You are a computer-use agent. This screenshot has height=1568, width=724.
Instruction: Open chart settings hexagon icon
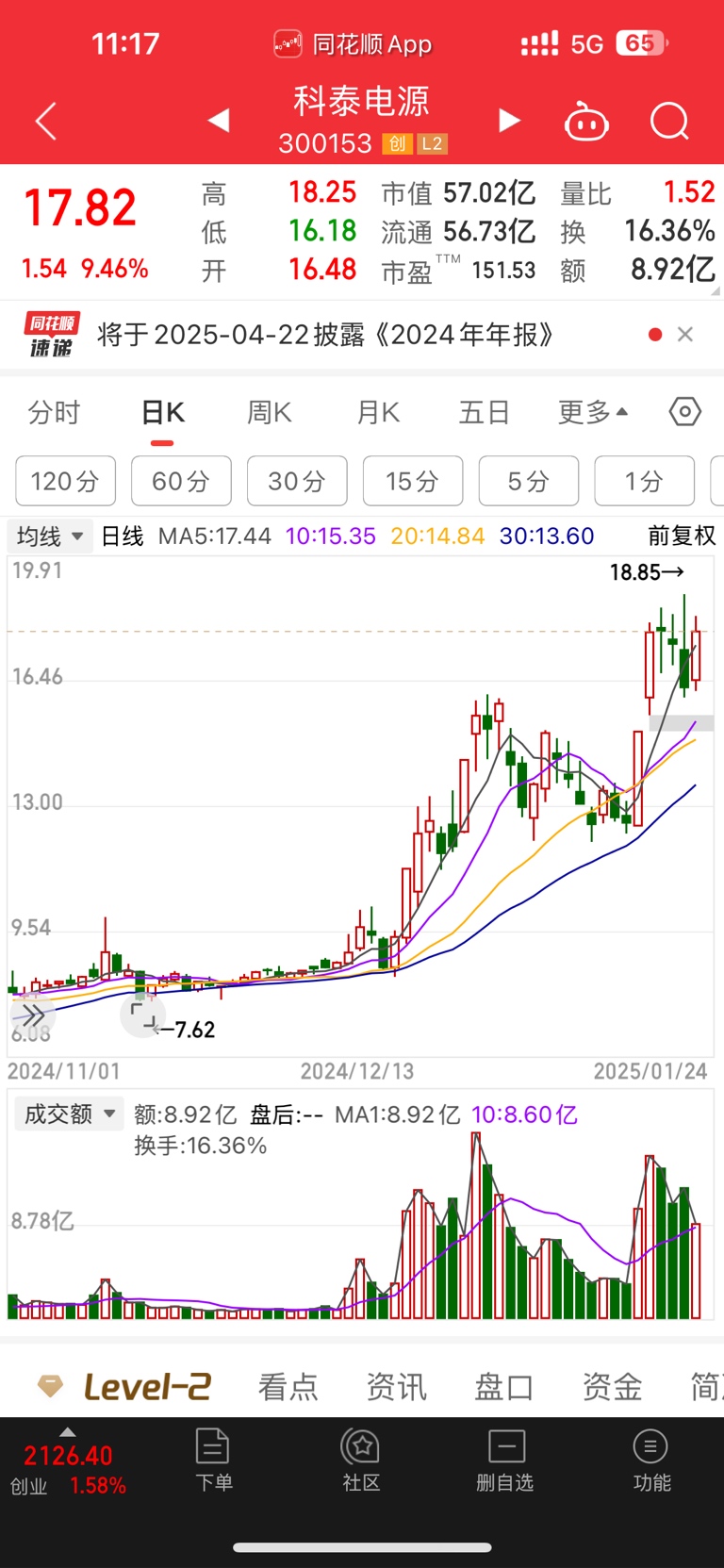pos(685,412)
